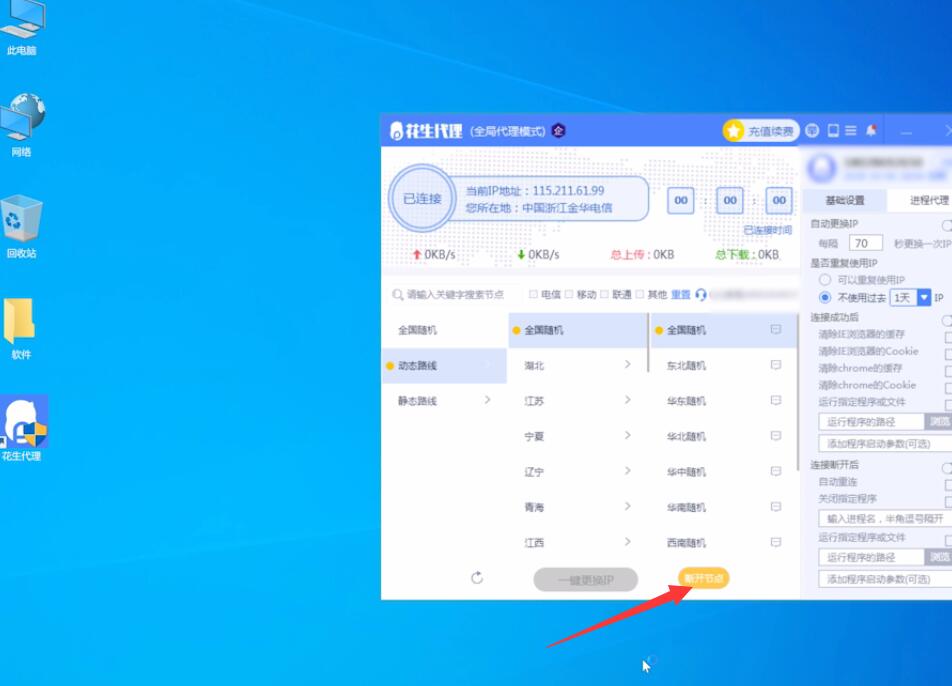Tick the 移动 filter checkbox
The width and height of the screenshot is (952, 686).
click(x=569, y=294)
